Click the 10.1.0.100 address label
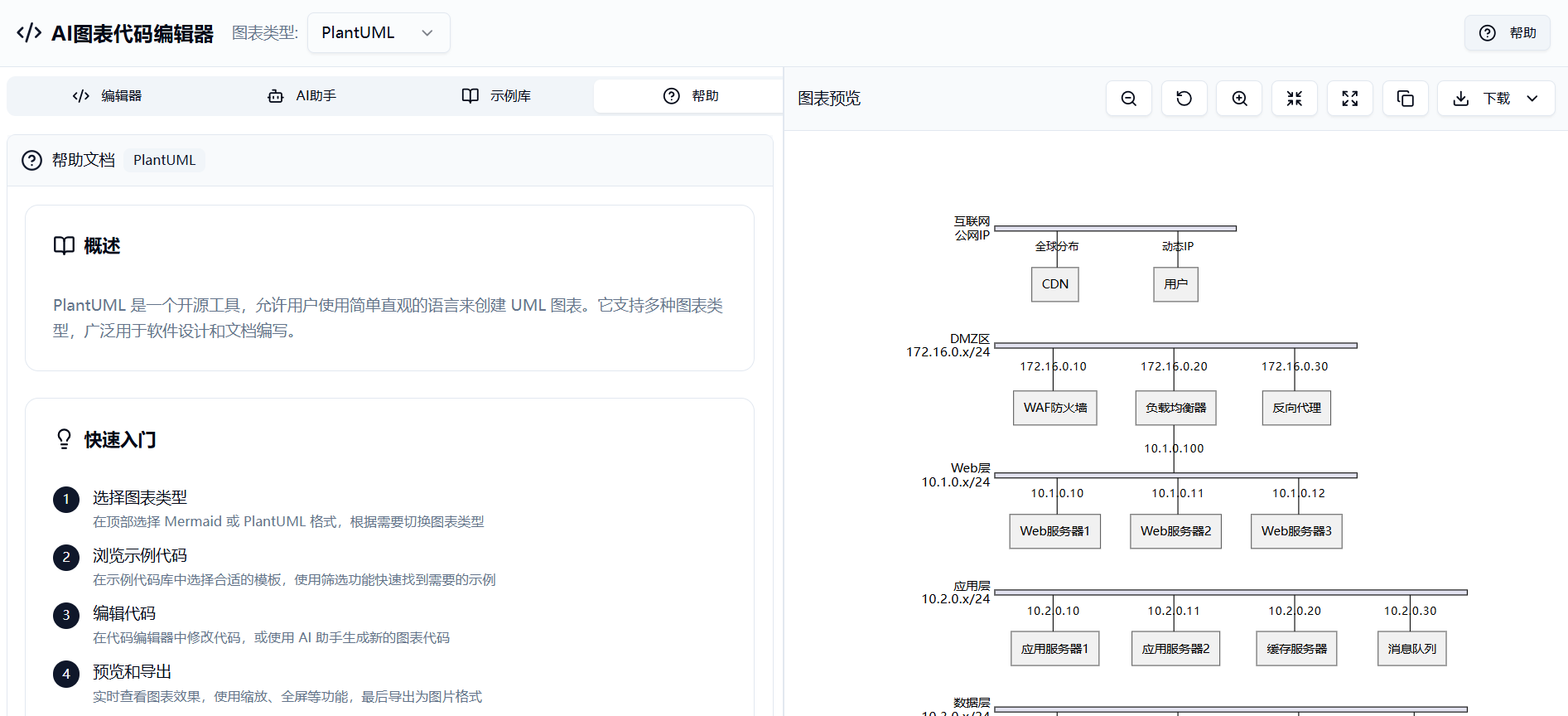Screen dimensions: 1568x716 (1174, 448)
